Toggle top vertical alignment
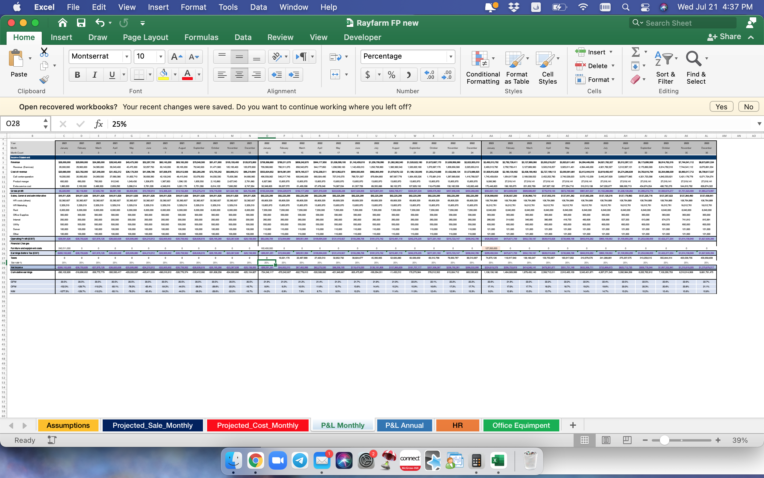Screen dimensions: 764x478 click(222, 57)
